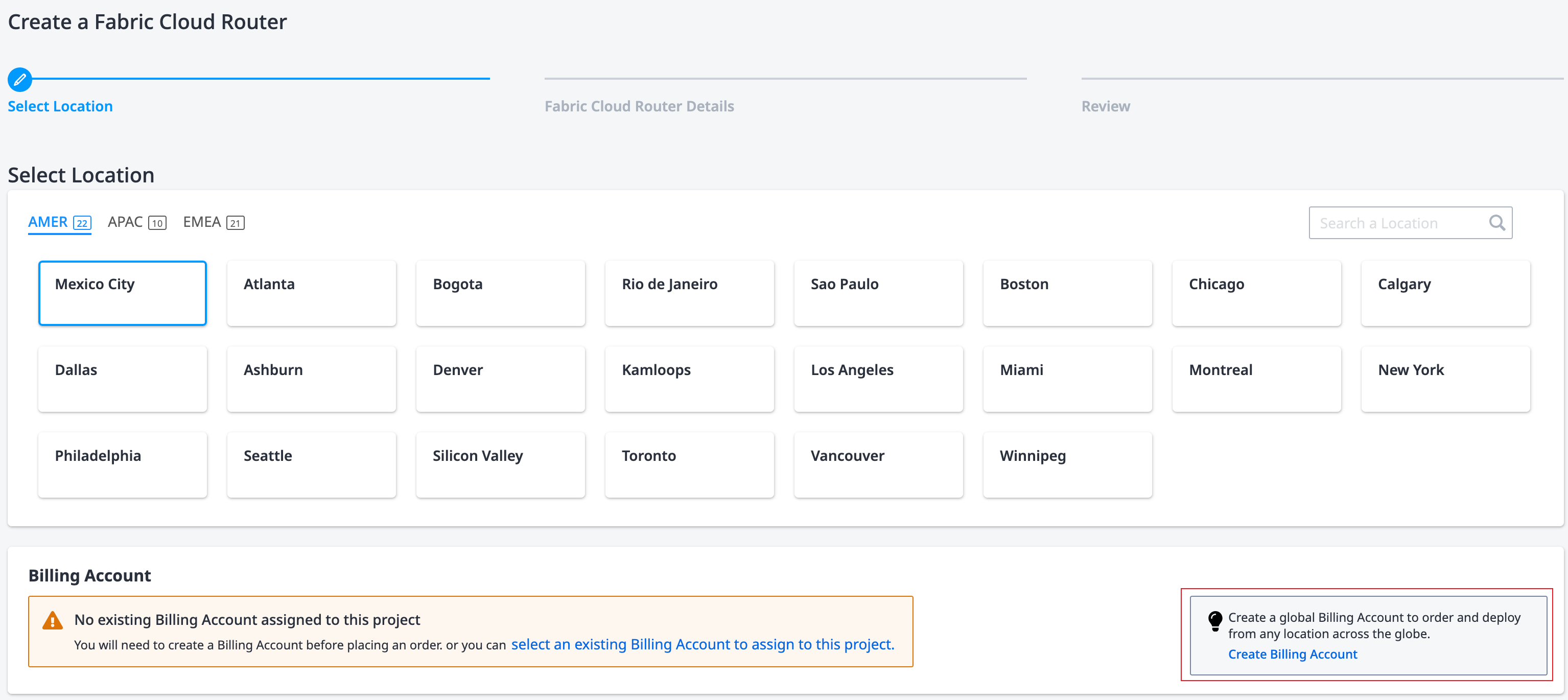The image size is (1568, 700).
Task: Select the Toronto location card
Action: (689, 464)
